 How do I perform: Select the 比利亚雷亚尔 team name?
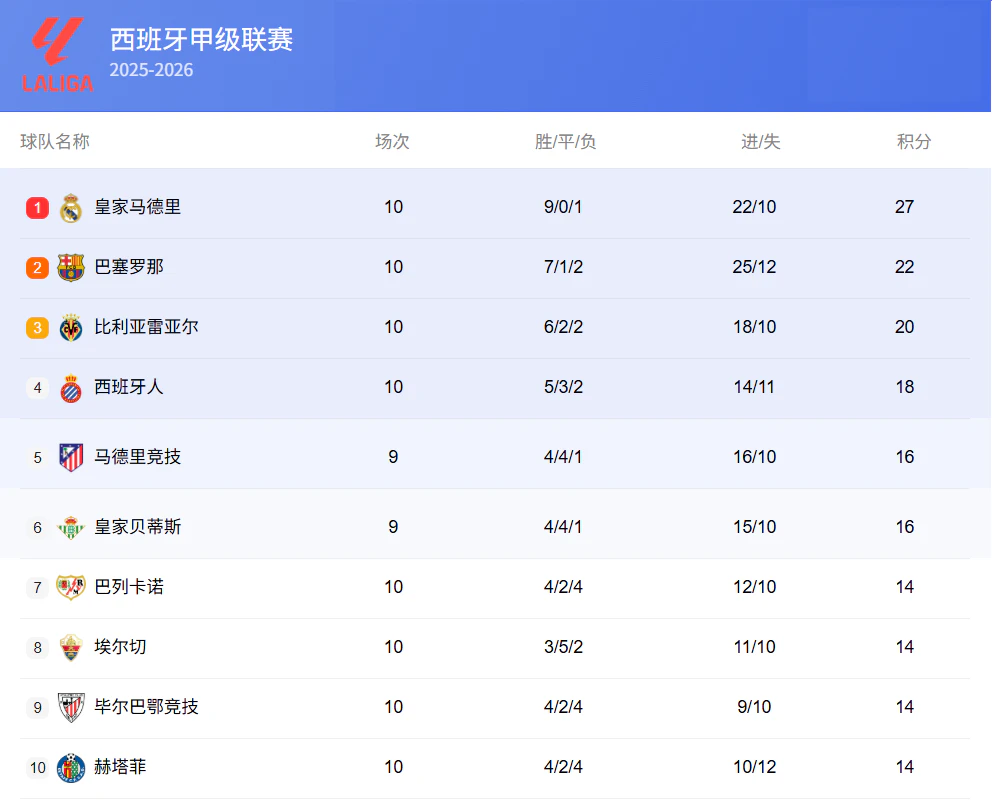[x=146, y=327]
